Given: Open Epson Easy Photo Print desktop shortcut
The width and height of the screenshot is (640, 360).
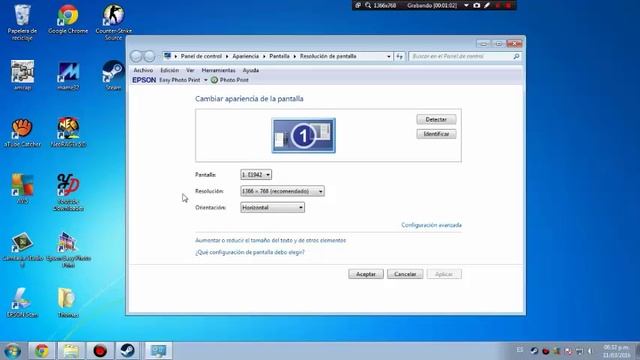Looking at the screenshot, I should click(x=68, y=249).
